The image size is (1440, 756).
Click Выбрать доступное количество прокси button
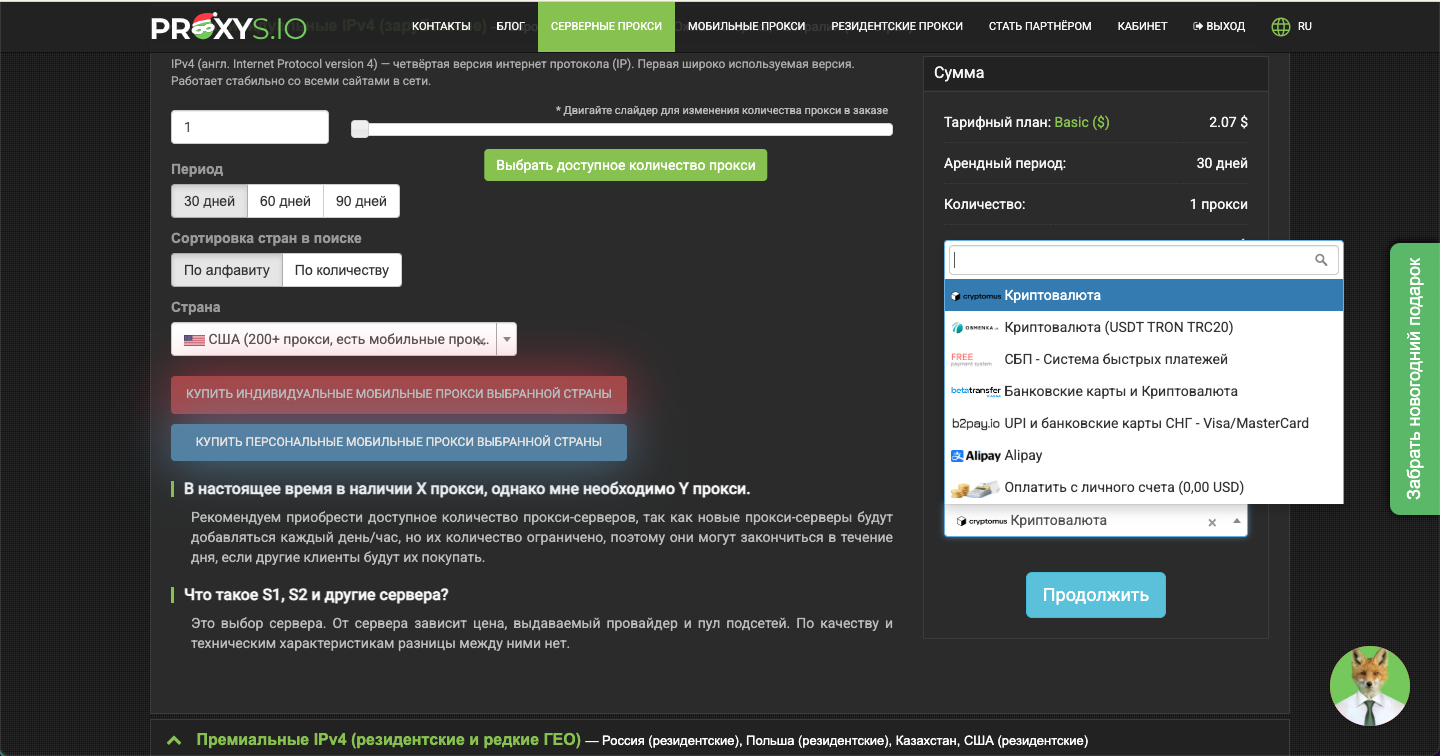coord(626,165)
